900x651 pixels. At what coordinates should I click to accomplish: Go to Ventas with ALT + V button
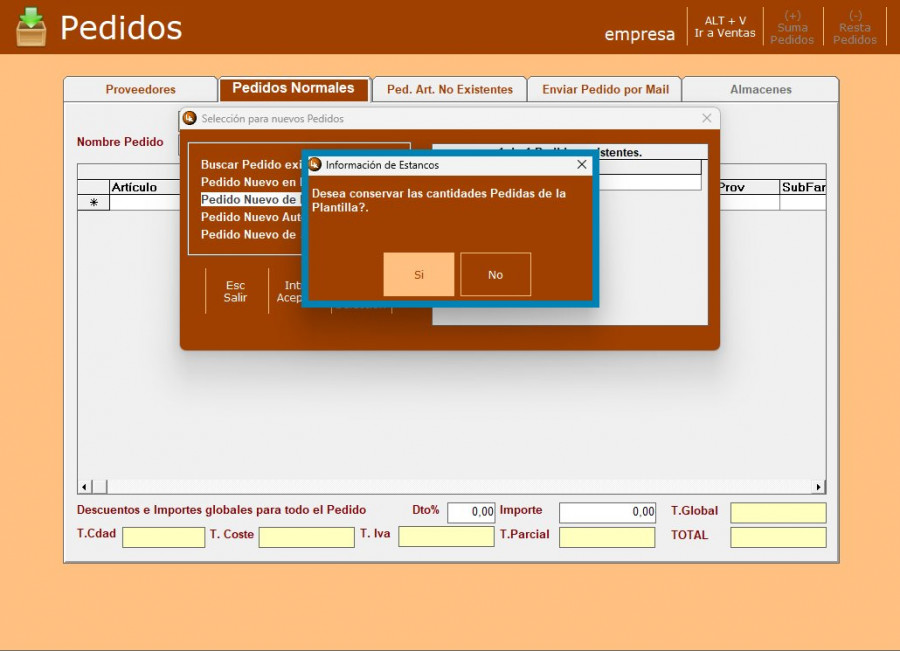[725, 27]
